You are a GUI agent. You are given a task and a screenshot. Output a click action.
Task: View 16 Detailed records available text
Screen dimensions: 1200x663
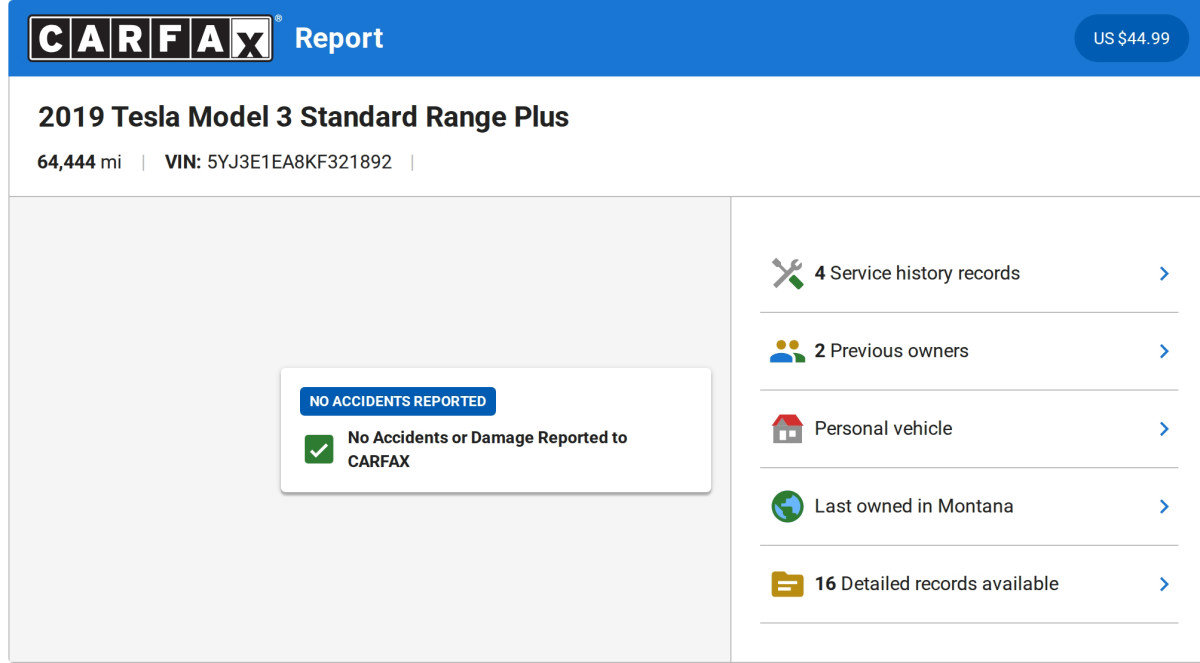click(x=936, y=584)
